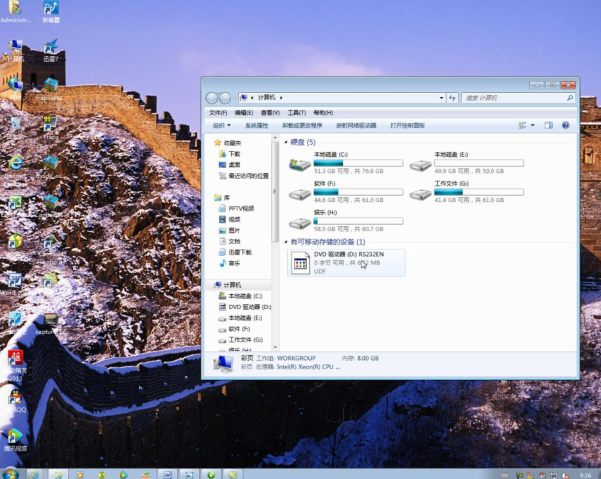Click the Internet Explorer taskbar icon
Image resolution: width=601 pixels, height=479 pixels.
(x=35, y=474)
